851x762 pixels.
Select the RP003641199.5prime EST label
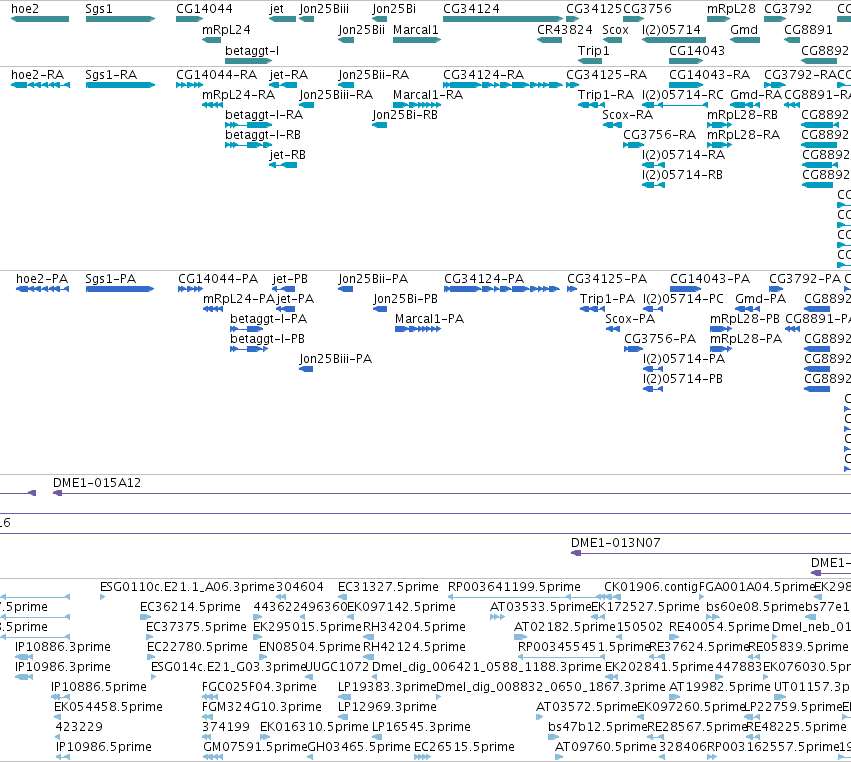514,587
